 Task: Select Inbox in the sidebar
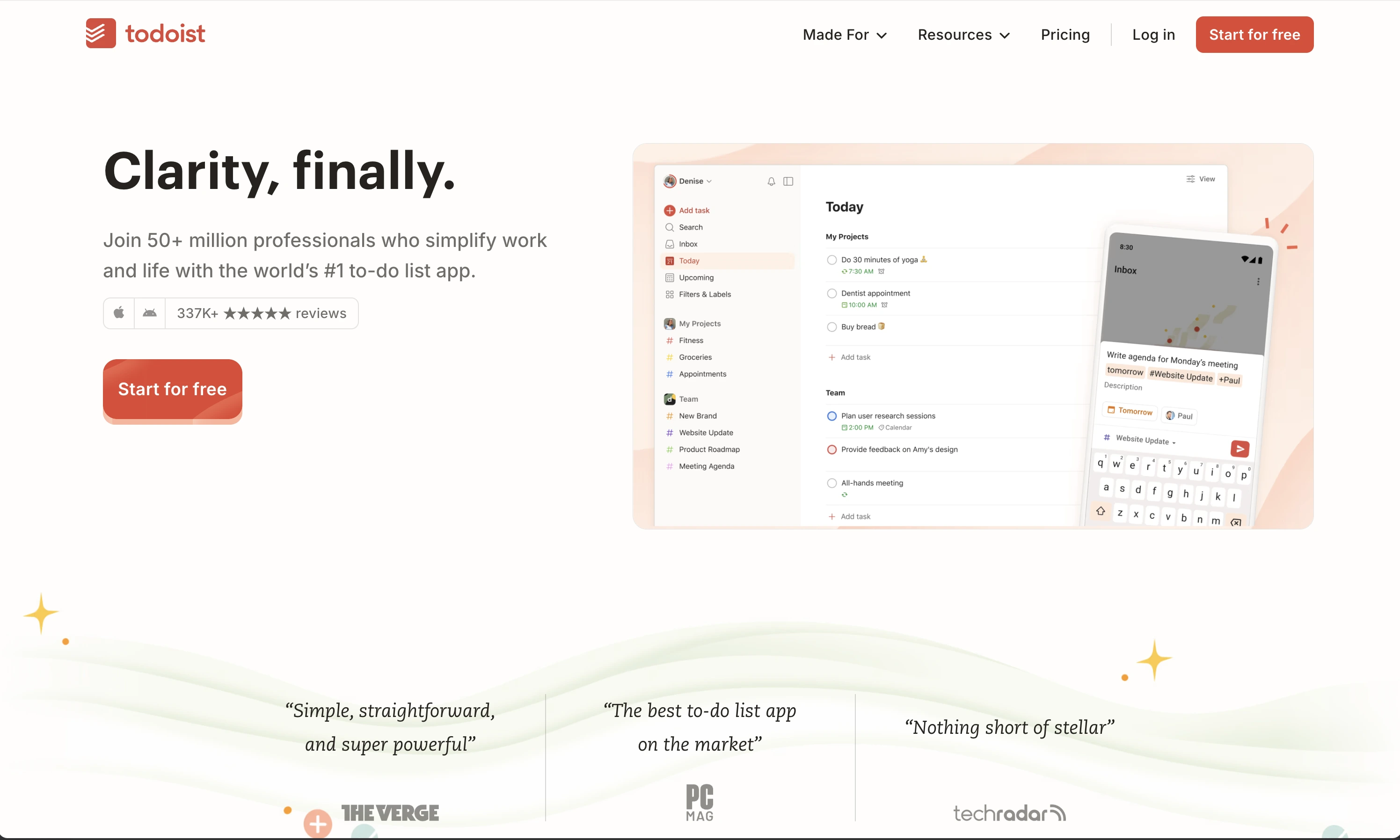tap(727, 244)
